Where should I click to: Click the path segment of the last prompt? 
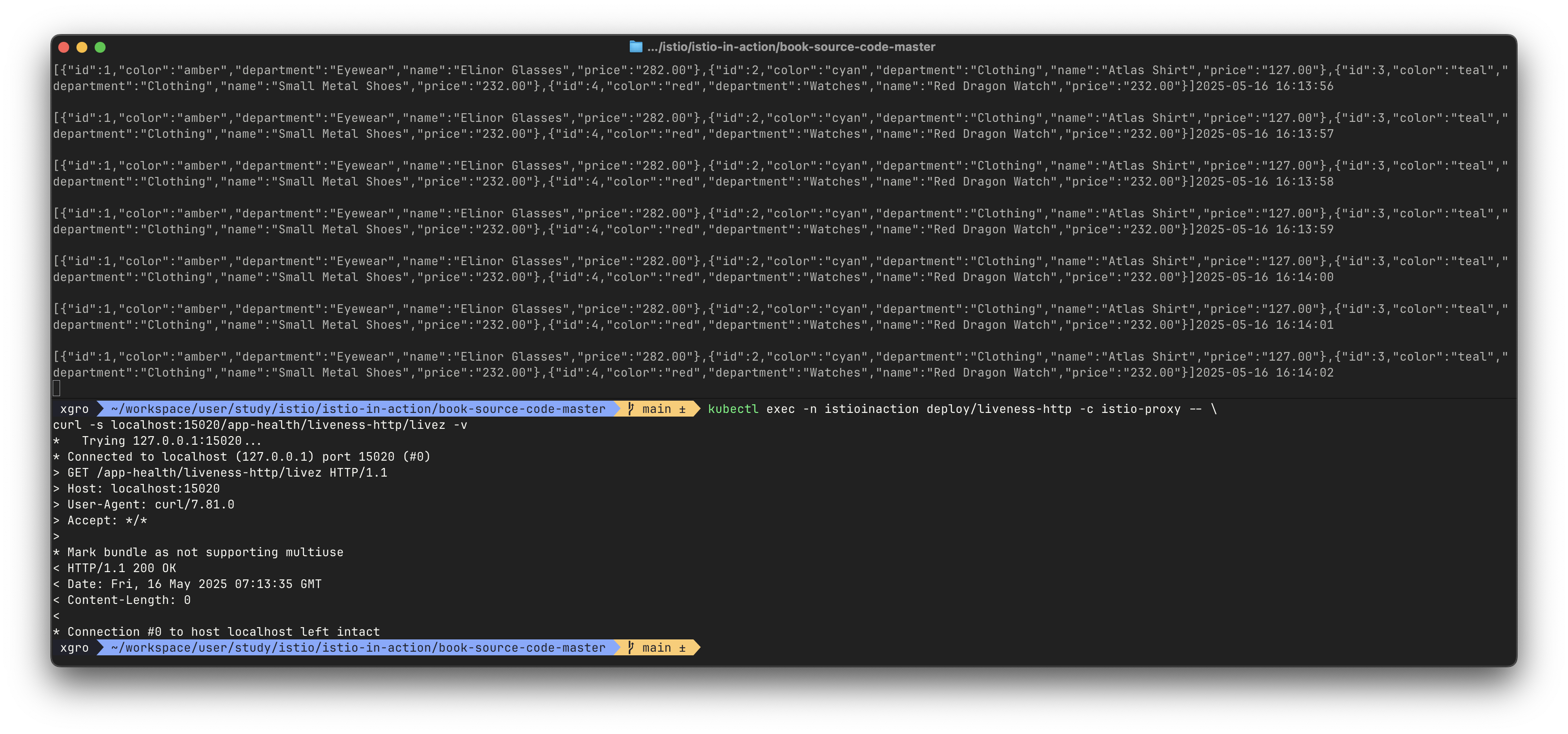[x=359, y=648]
